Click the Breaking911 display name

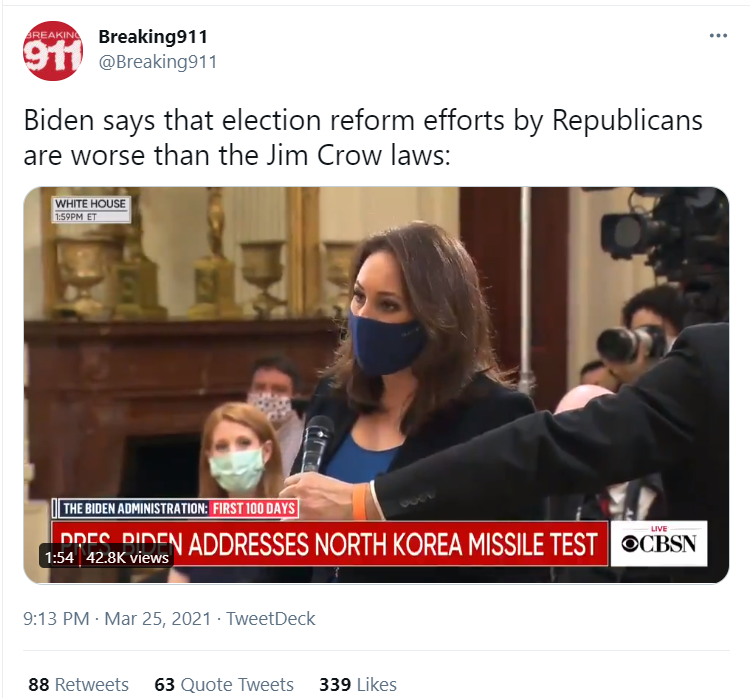153,36
